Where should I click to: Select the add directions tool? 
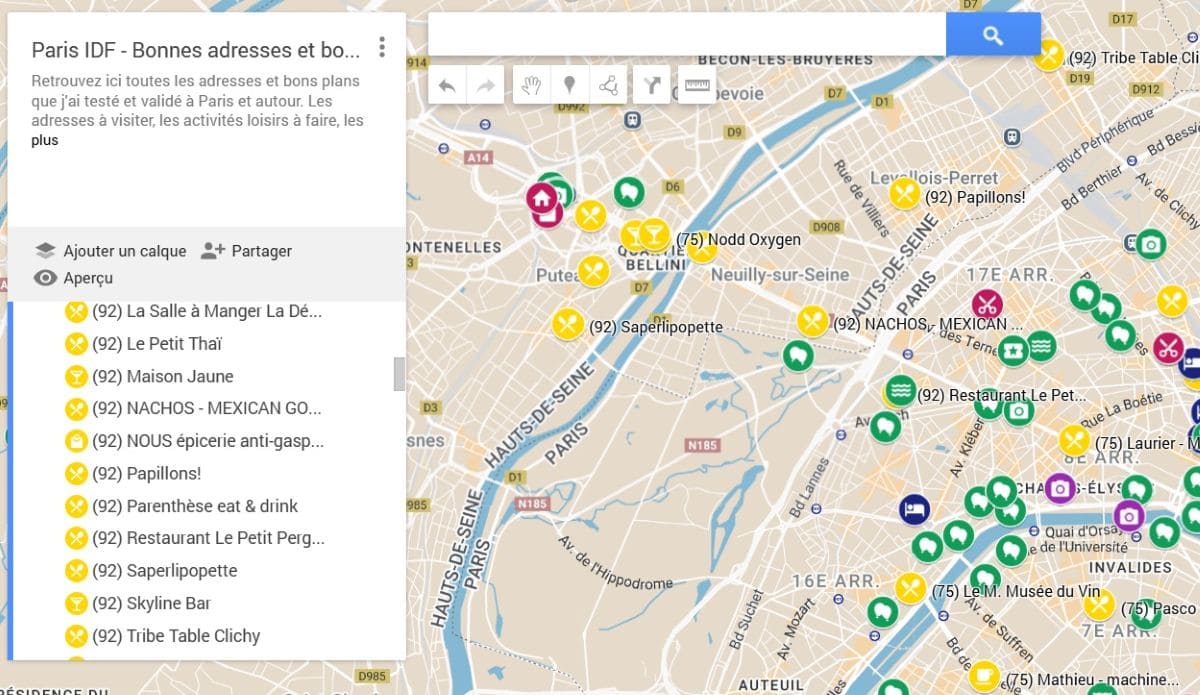652,86
